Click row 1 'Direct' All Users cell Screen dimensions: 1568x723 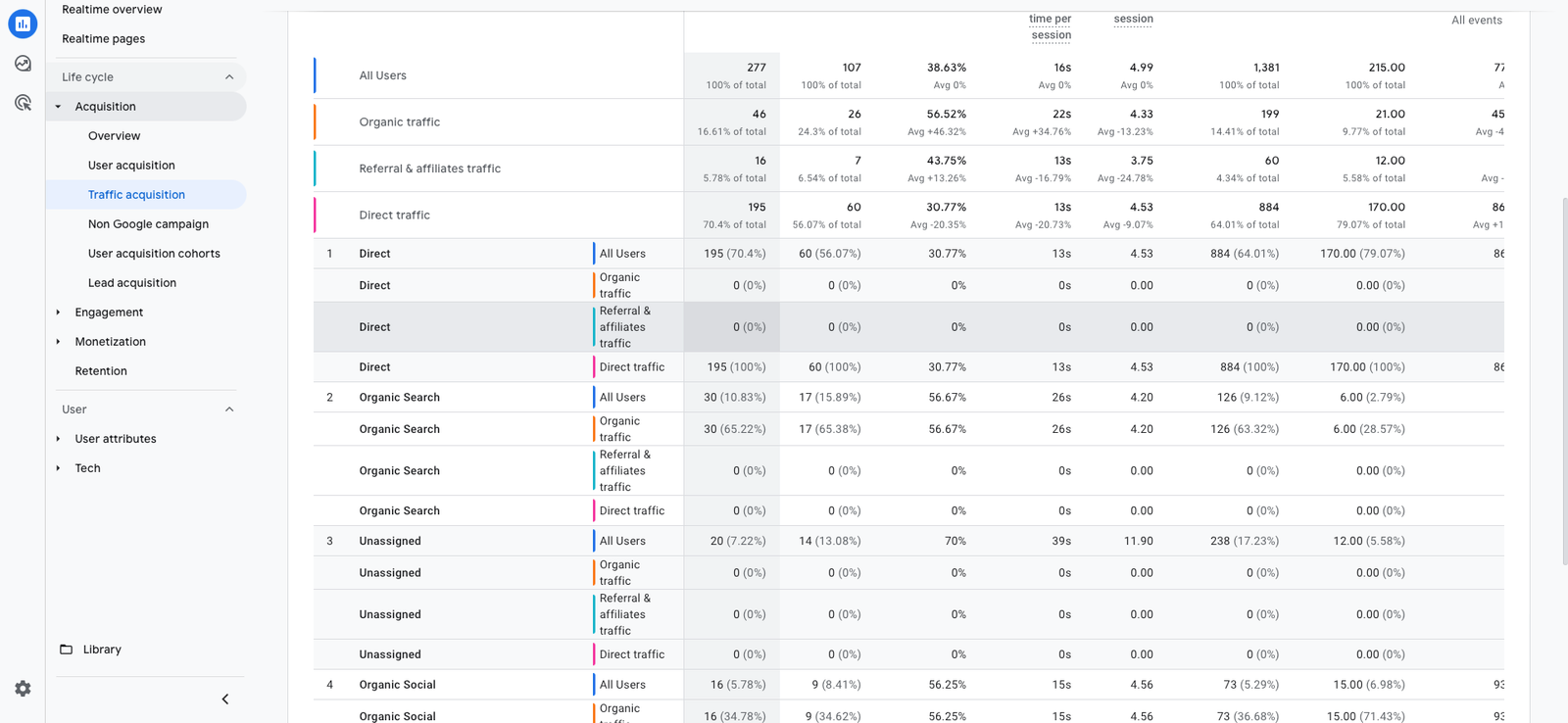(x=622, y=254)
